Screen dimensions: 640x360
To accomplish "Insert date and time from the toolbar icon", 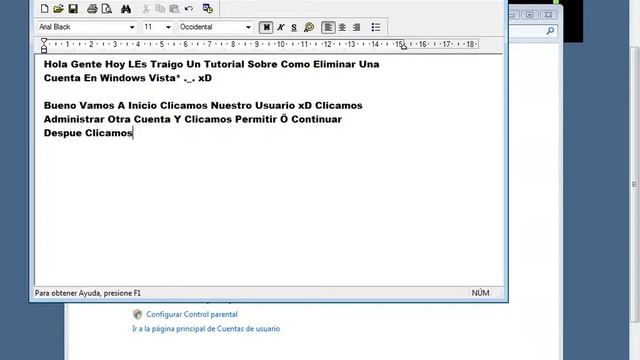I will [208, 9].
